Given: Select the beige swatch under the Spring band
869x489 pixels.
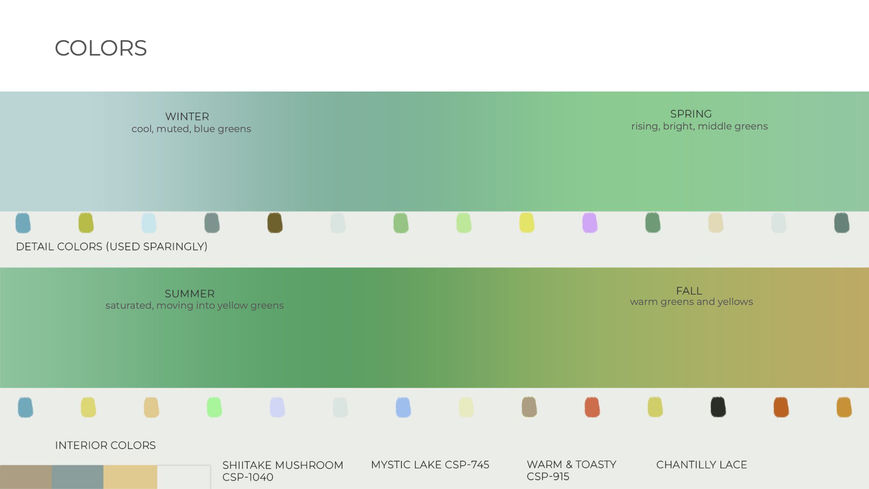Looking at the screenshot, I should coord(715,223).
